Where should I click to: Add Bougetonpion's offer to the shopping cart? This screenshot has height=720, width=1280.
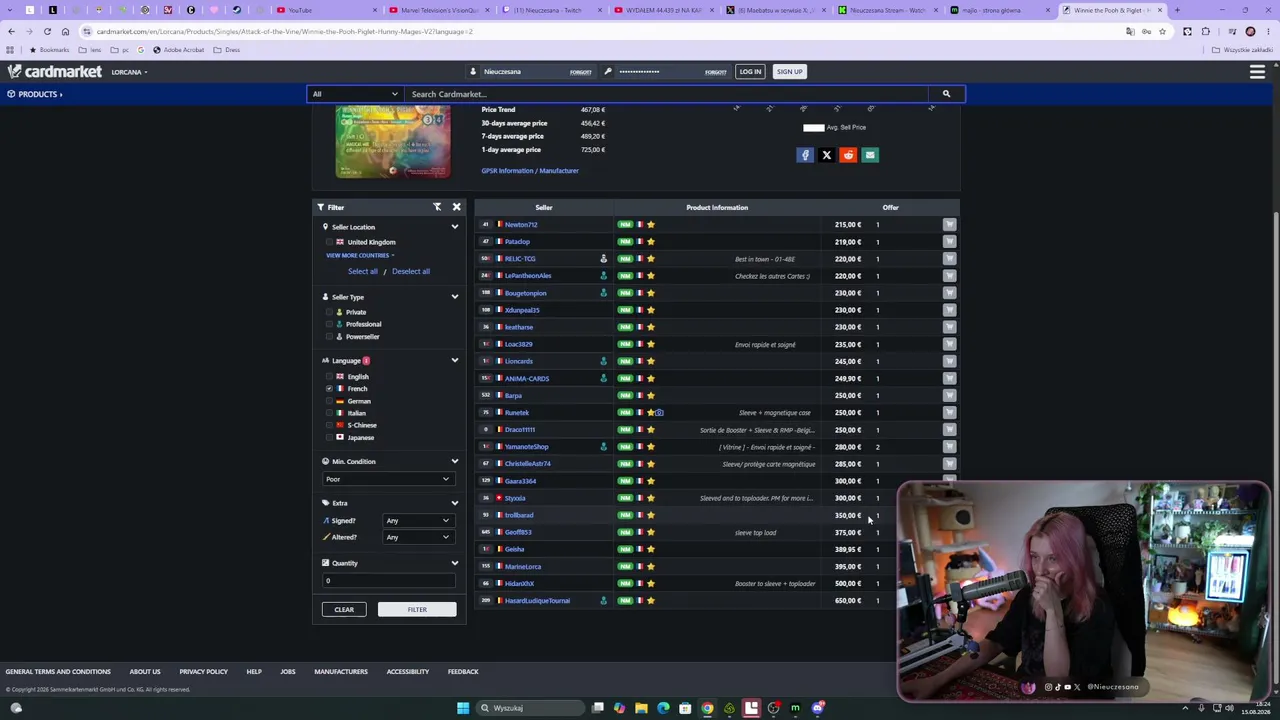949,293
